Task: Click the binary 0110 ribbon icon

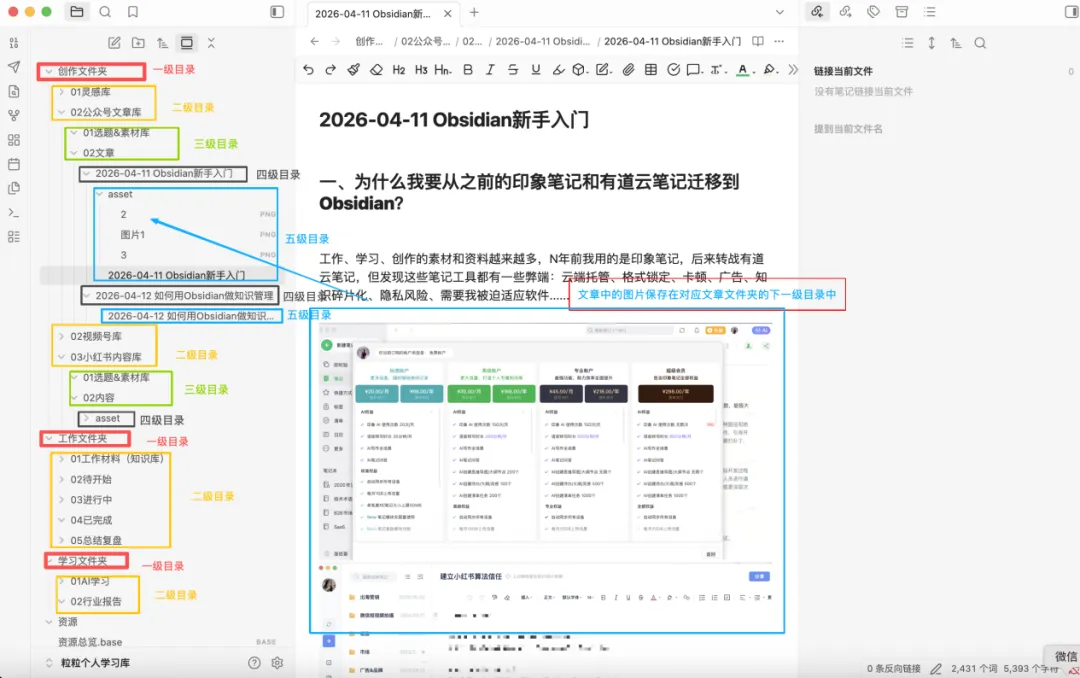Action: tap(14, 43)
